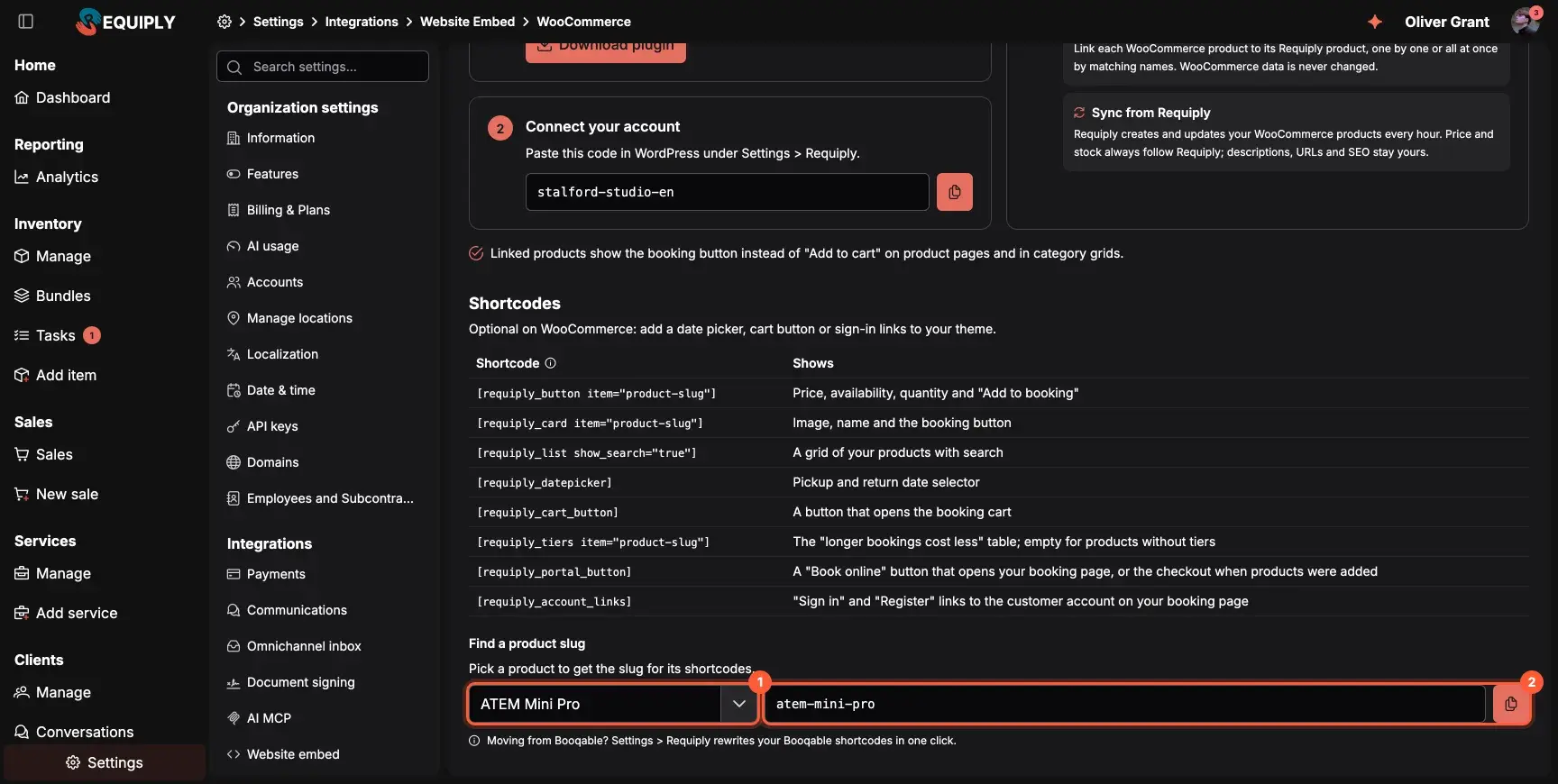Open Conversations in sidebar

coord(74,732)
